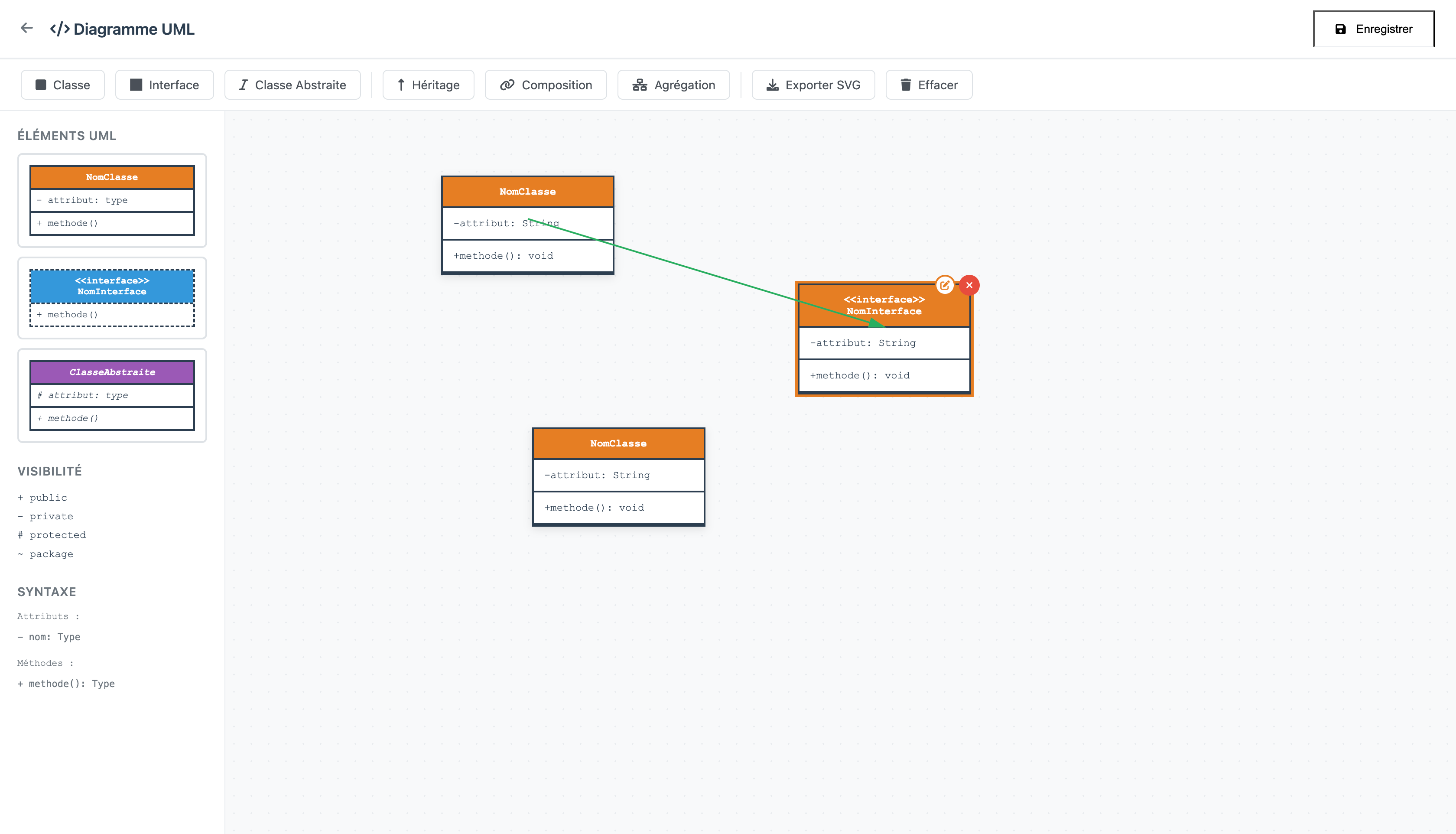The height and width of the screenshot is (834, 1456).
Task: Select the Classe tool
Action: coord(62,84)
